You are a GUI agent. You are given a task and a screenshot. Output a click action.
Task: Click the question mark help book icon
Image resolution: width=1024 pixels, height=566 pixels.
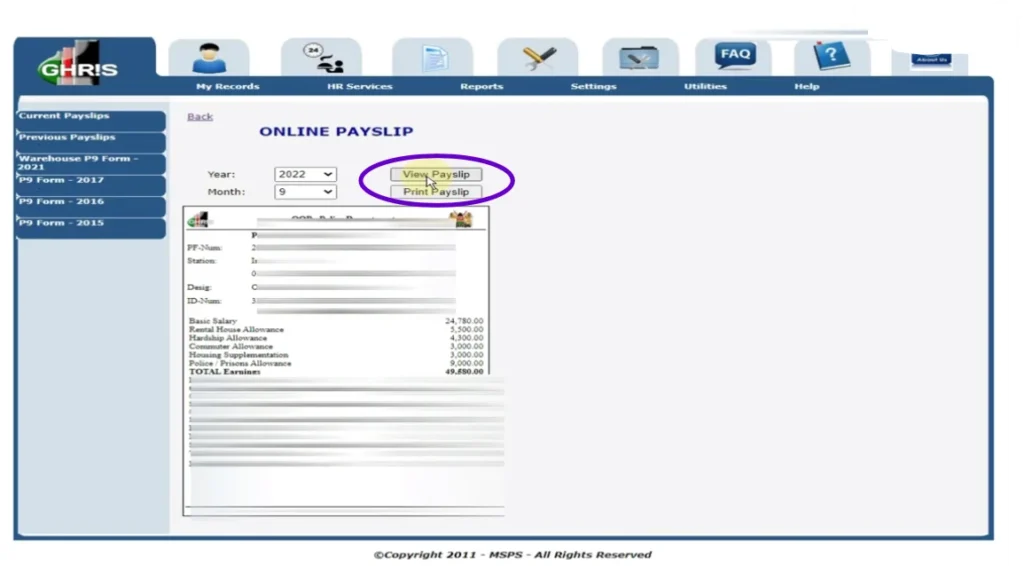click(829, 57)
